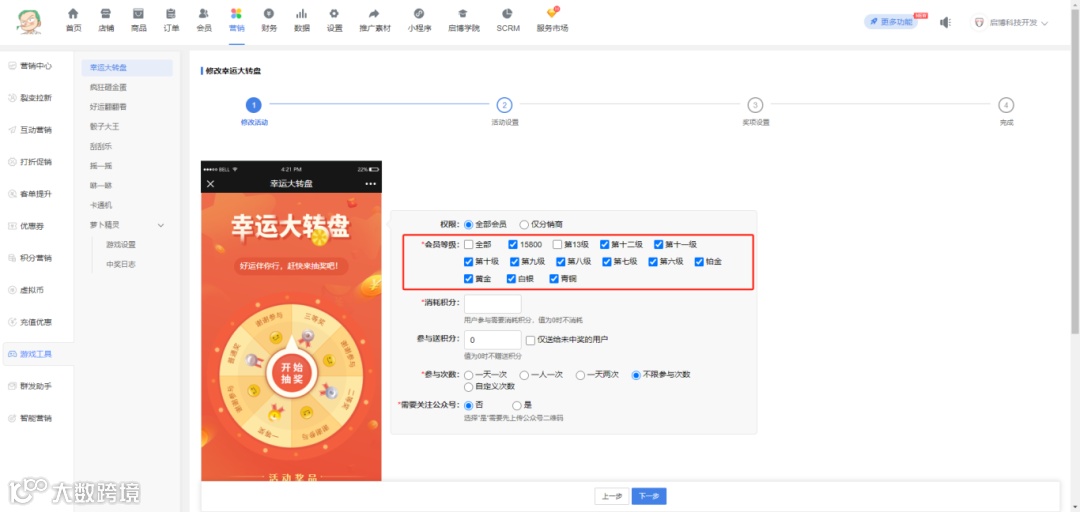Open 刮刮乐 in the game list

[101, 146]
